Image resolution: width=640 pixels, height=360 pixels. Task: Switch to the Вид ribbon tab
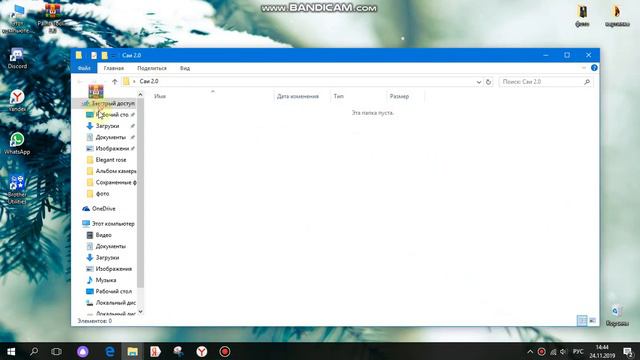[x=185, y=68]
